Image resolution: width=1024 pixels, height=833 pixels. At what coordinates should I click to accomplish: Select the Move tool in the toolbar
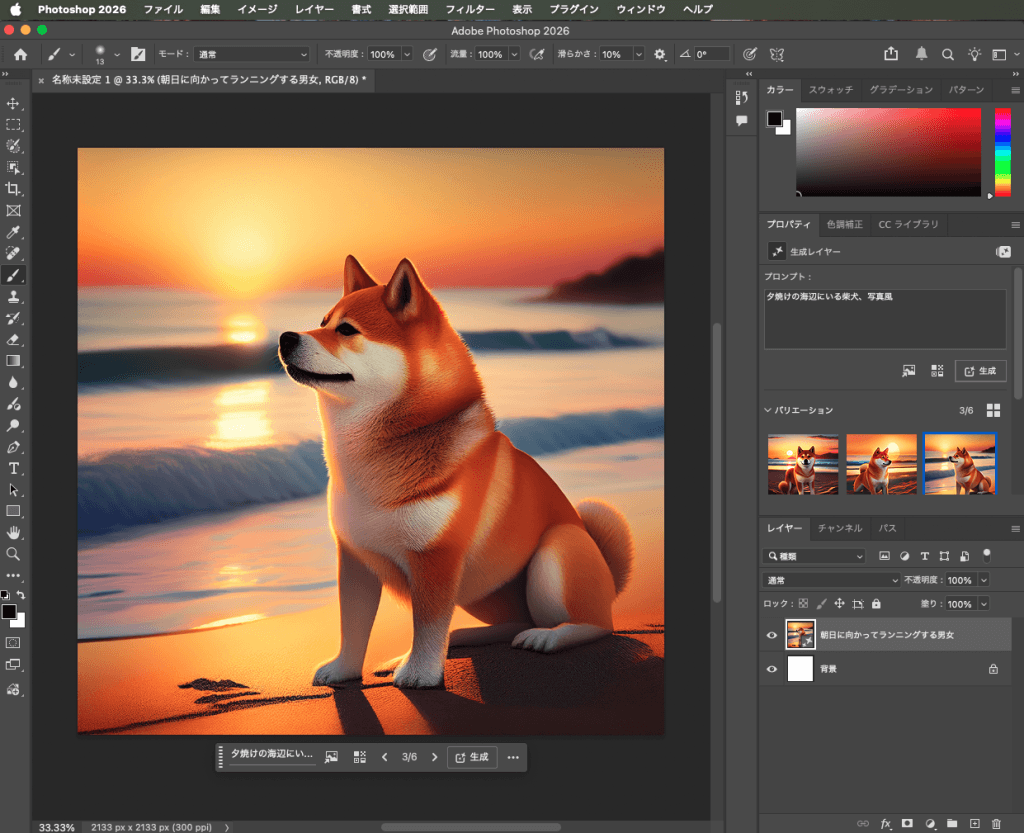tap(13, 103)
